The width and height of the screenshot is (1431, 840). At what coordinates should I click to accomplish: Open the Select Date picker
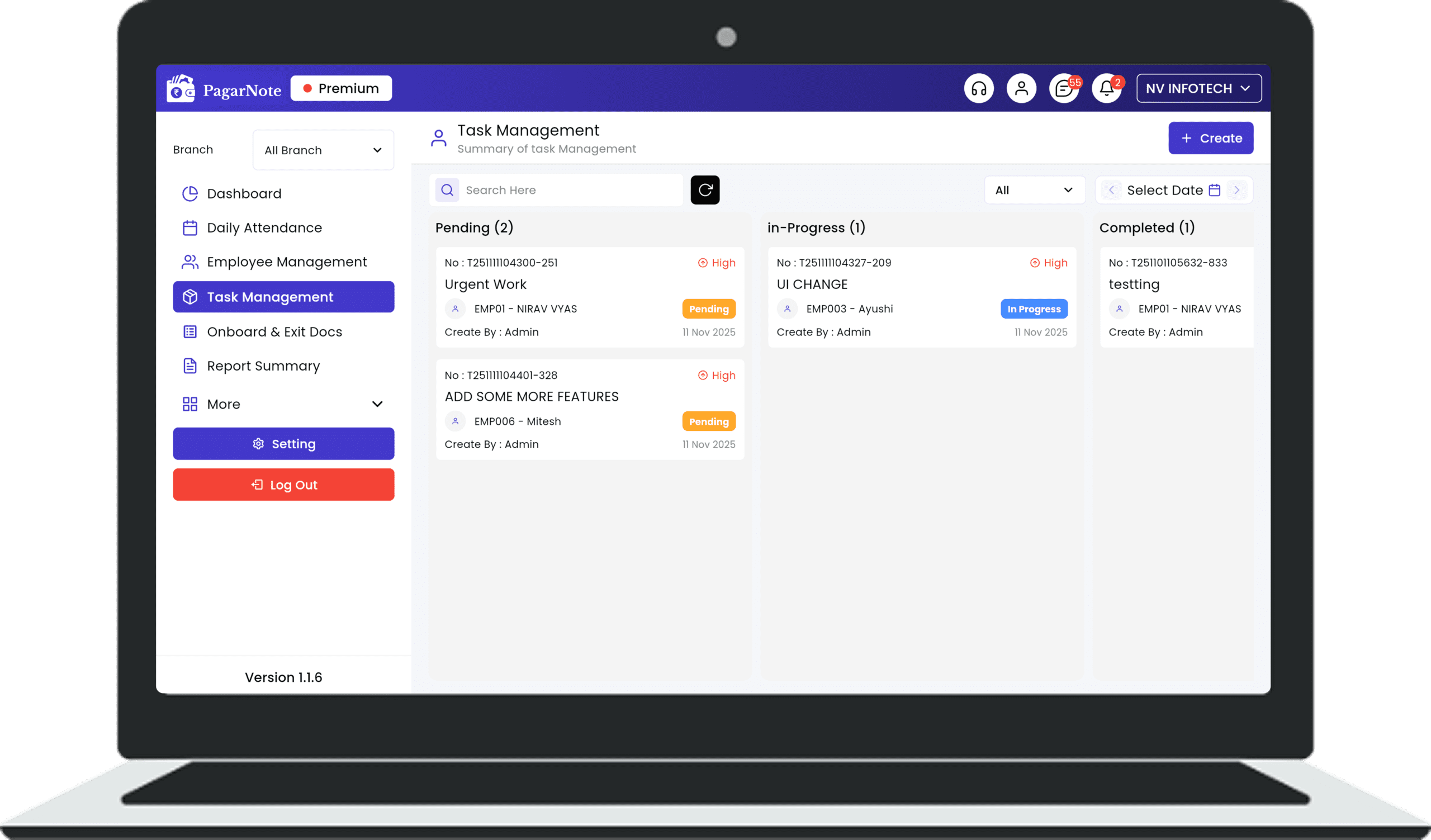pos(1173,190)
